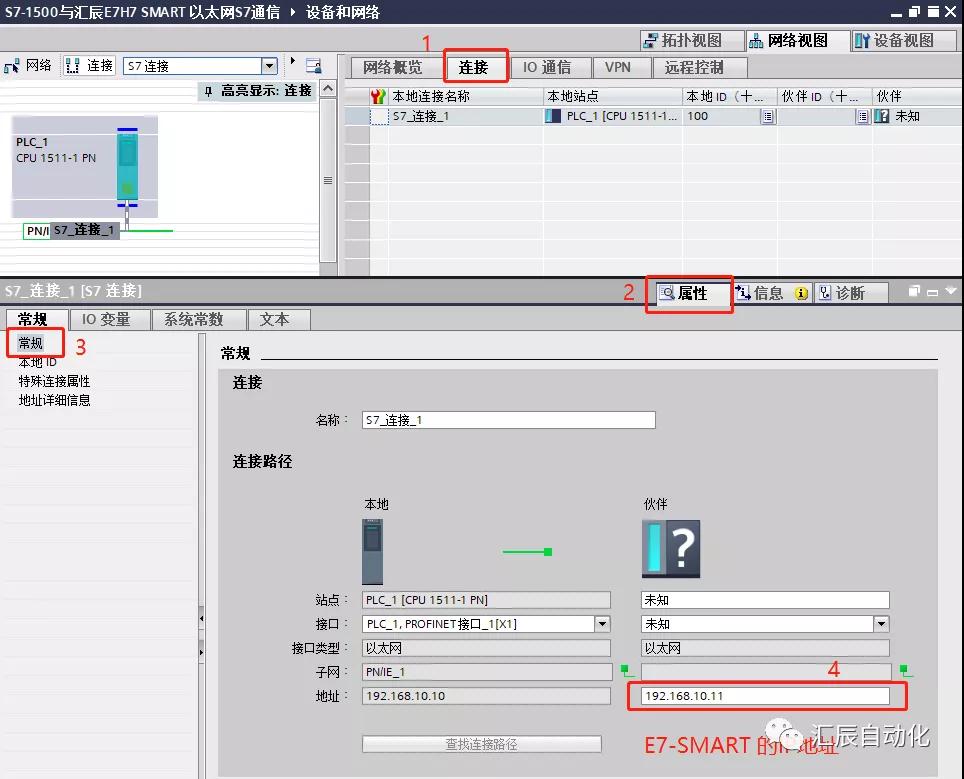Select 常规 in the properties tree
The height and width of the screenshot is (779, 964).
[30, 343]
